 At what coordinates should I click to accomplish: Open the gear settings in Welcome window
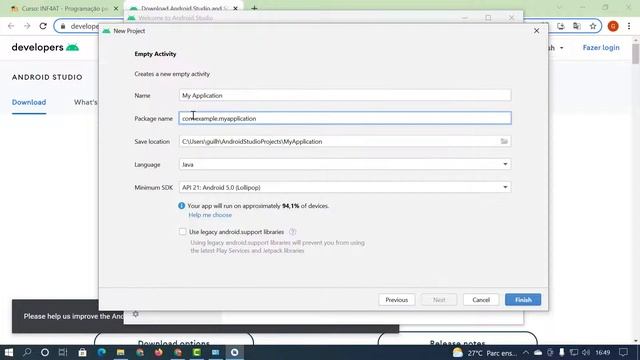coord(136,314)
